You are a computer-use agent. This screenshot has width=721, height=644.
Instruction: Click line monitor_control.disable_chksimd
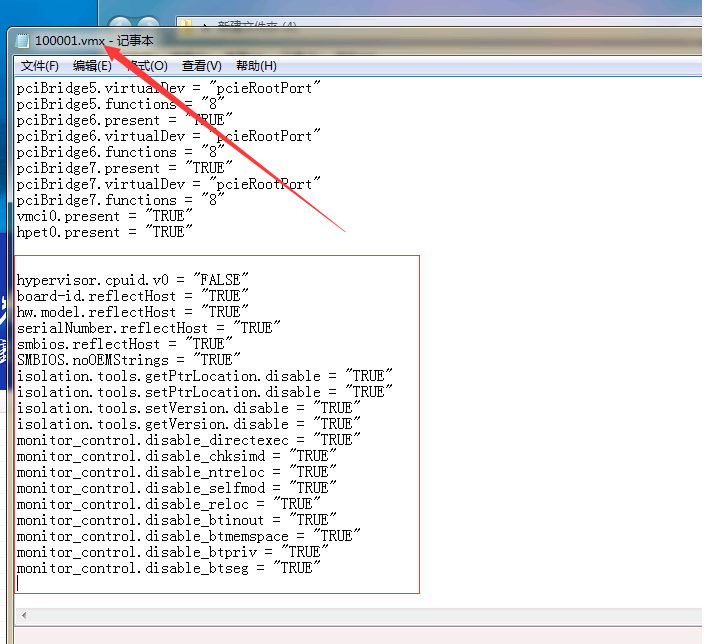(177, 456)
